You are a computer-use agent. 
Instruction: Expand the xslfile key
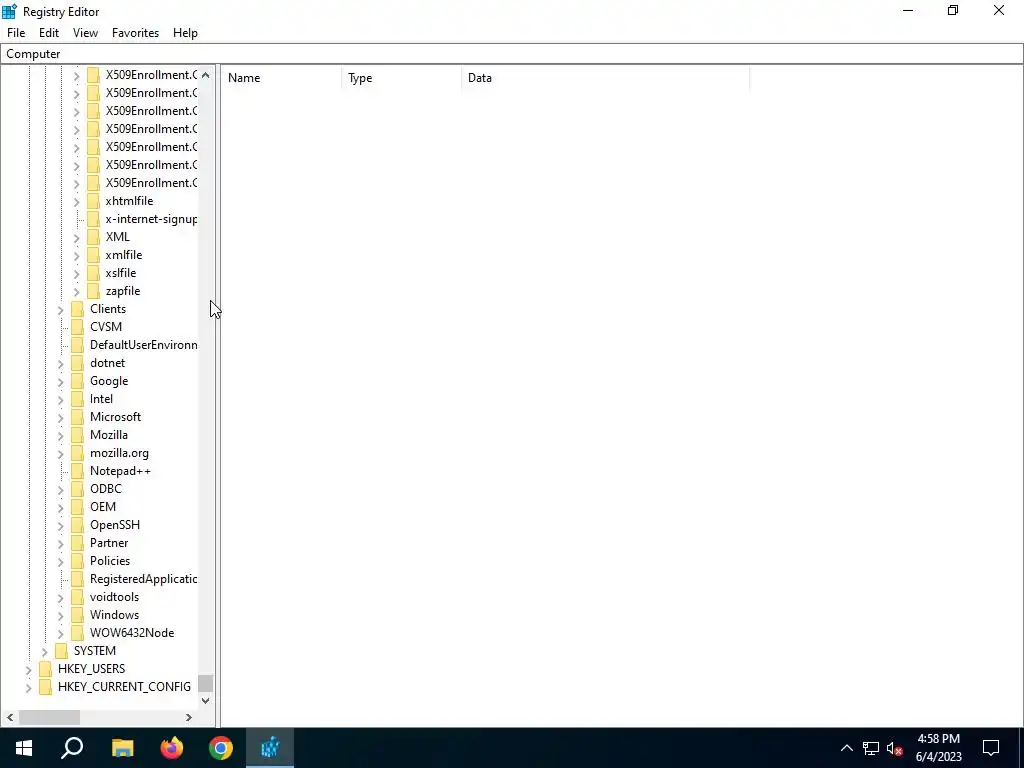(x=76, y=273)
